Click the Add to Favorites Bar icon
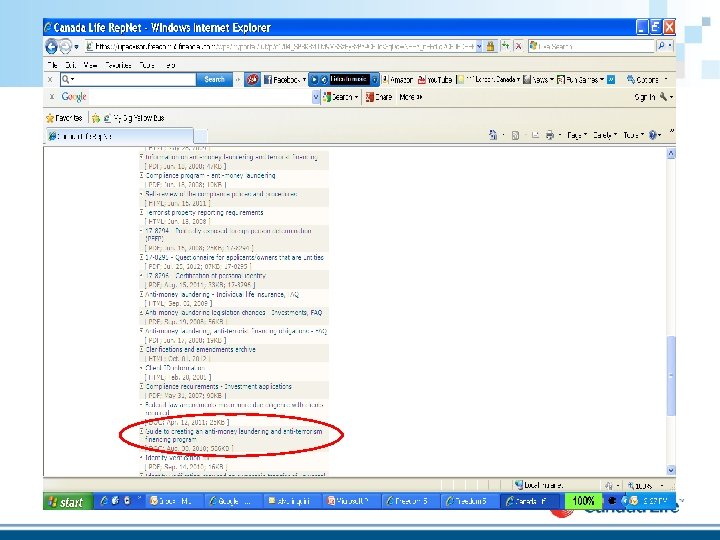 click(x=96, y=118)
